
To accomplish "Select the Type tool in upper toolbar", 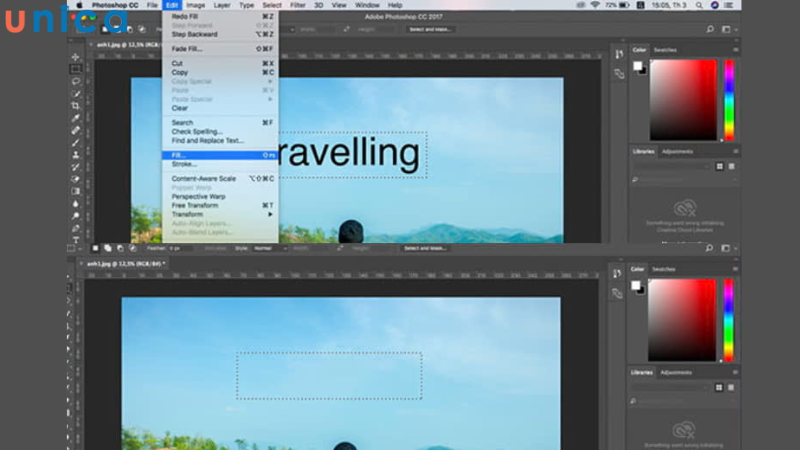I will coord(76,240).
